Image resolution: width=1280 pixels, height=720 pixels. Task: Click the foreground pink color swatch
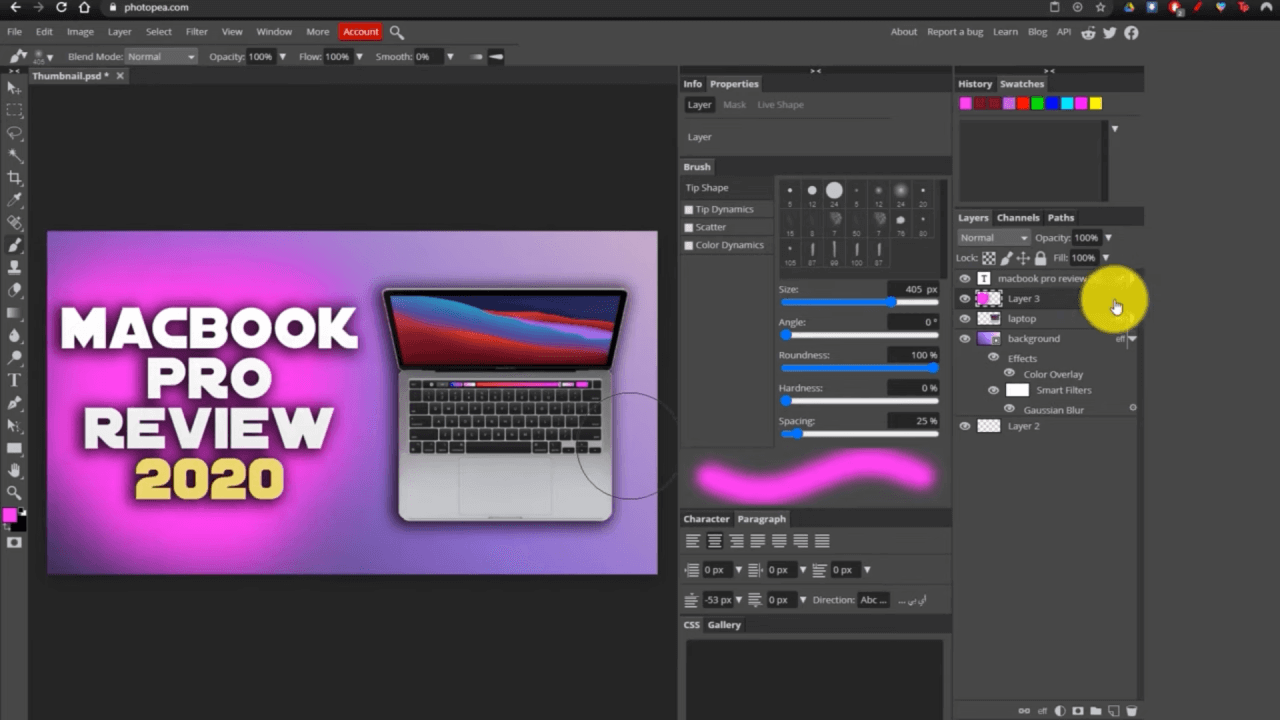point(9,515)
